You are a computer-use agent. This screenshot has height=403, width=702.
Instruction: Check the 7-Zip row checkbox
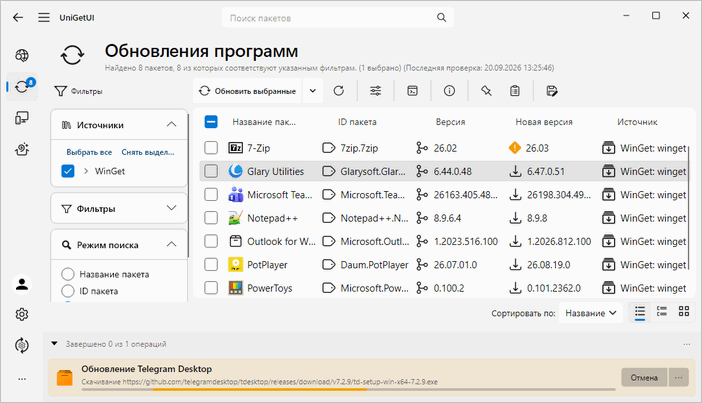point(211,148)
